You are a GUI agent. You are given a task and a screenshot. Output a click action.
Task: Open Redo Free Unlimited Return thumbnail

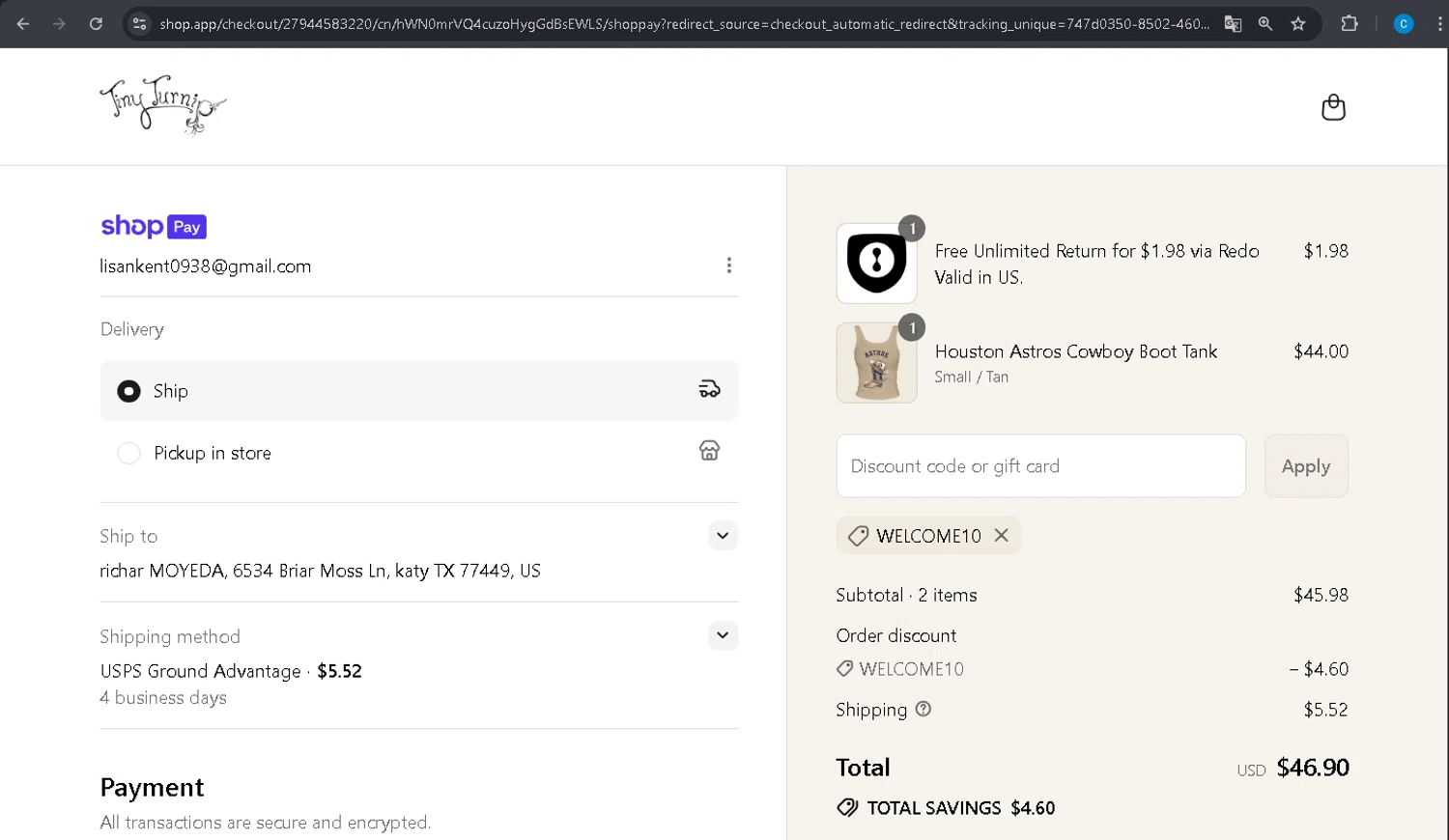point(876,263)
